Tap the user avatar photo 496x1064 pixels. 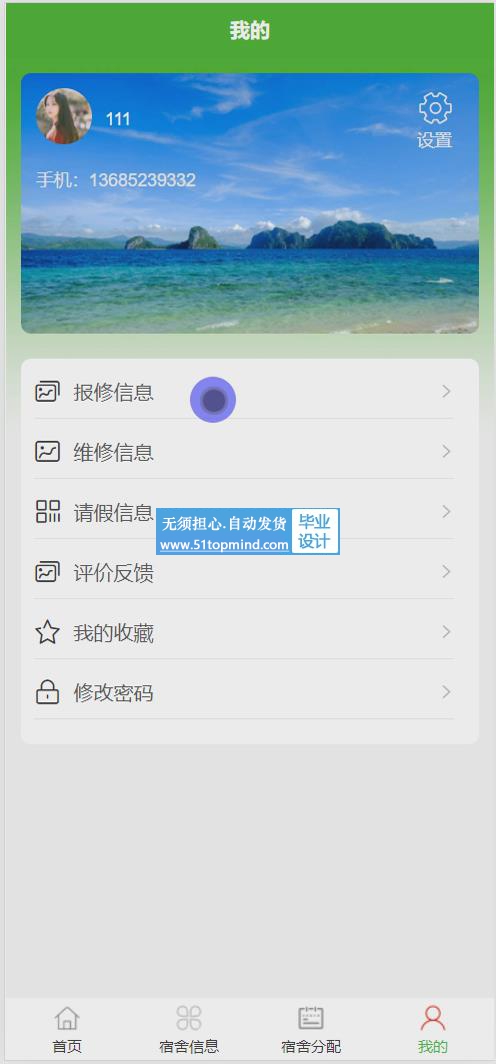[64, 116]
